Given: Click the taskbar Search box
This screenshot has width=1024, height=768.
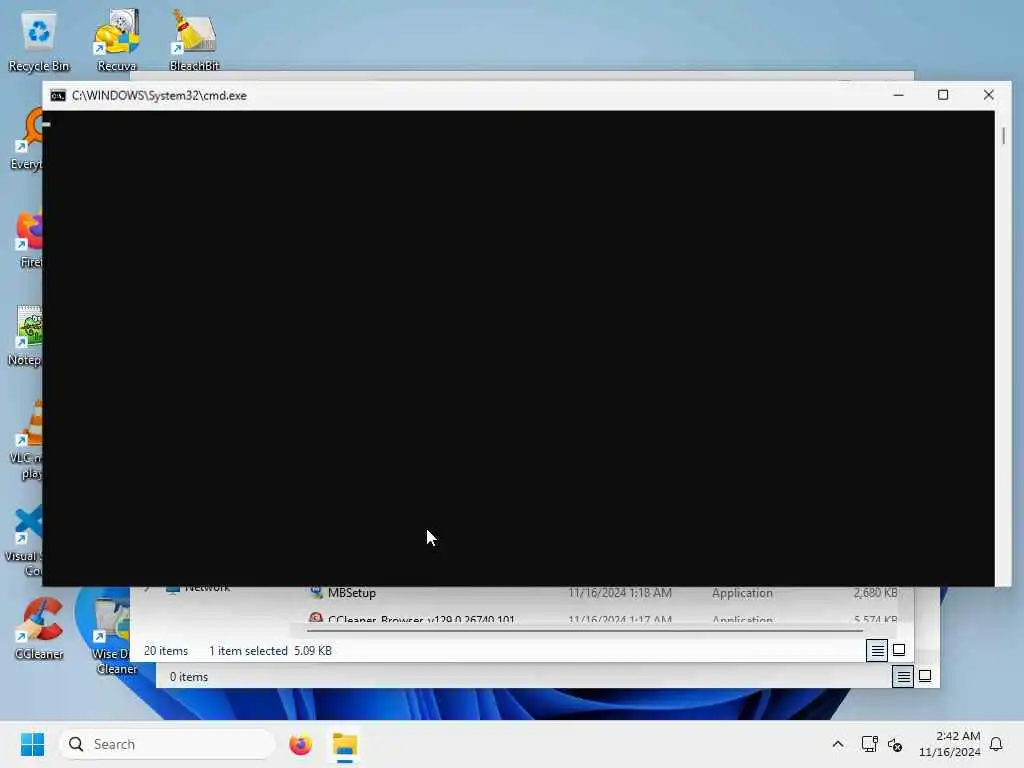Looking at the screenshot, I should tap(167, 744).
